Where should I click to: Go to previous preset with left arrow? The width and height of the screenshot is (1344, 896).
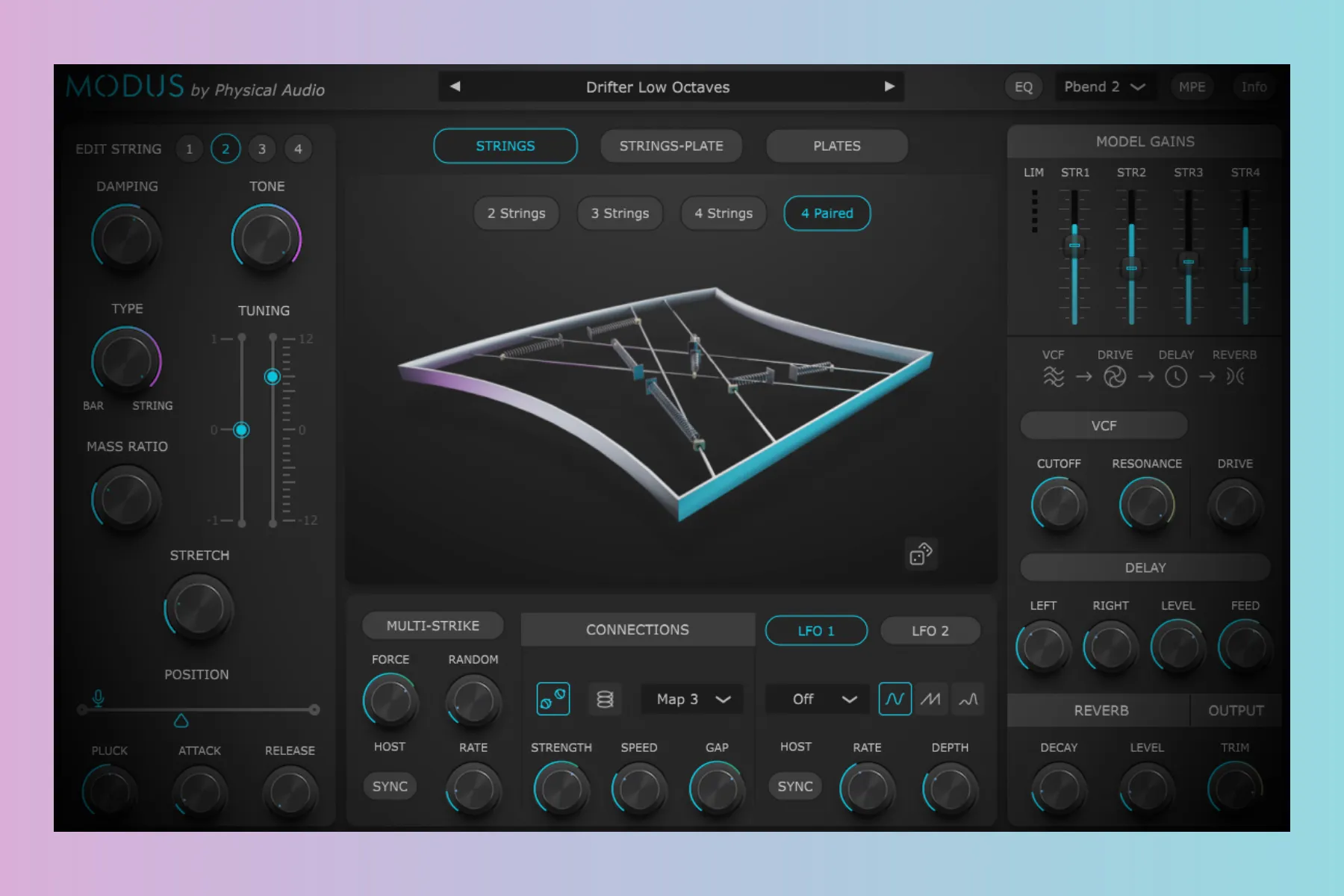(x=455, y=87)
